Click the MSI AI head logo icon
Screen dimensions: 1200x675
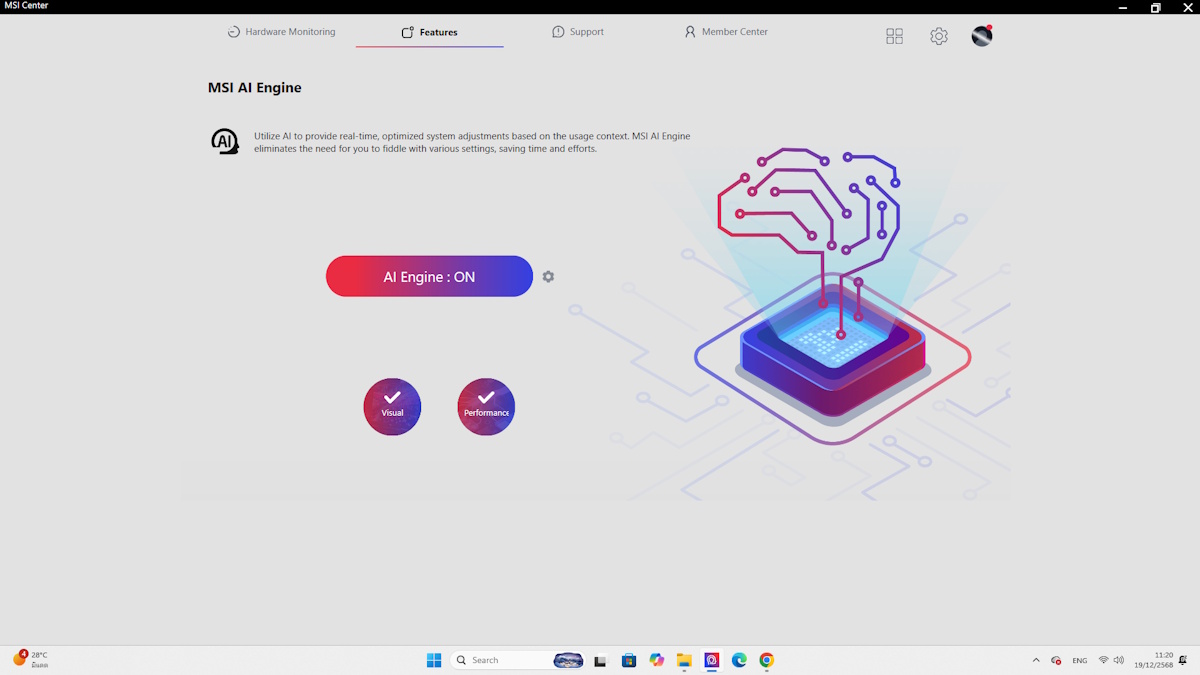click(x=225, y=142)
